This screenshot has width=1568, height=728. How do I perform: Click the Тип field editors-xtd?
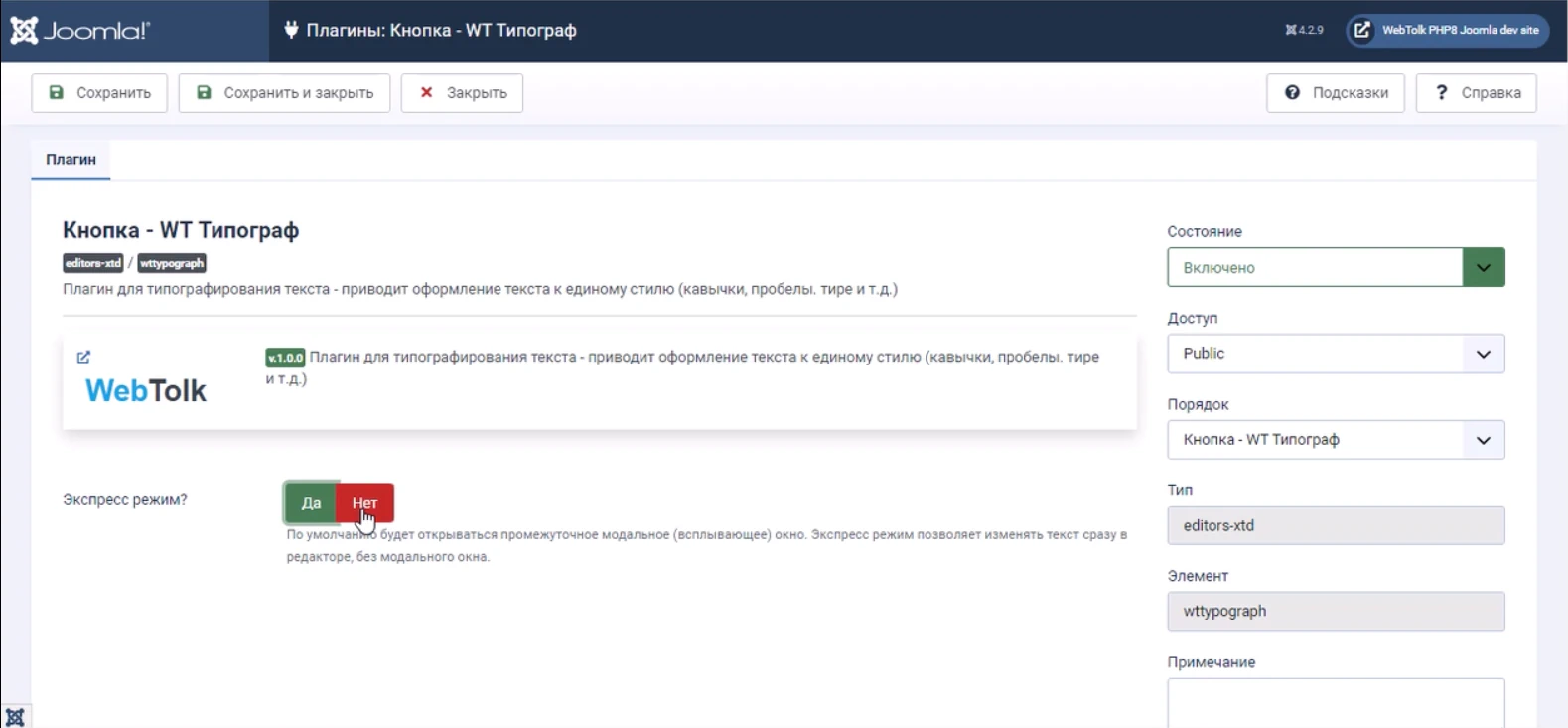[x=1336, y=525]
